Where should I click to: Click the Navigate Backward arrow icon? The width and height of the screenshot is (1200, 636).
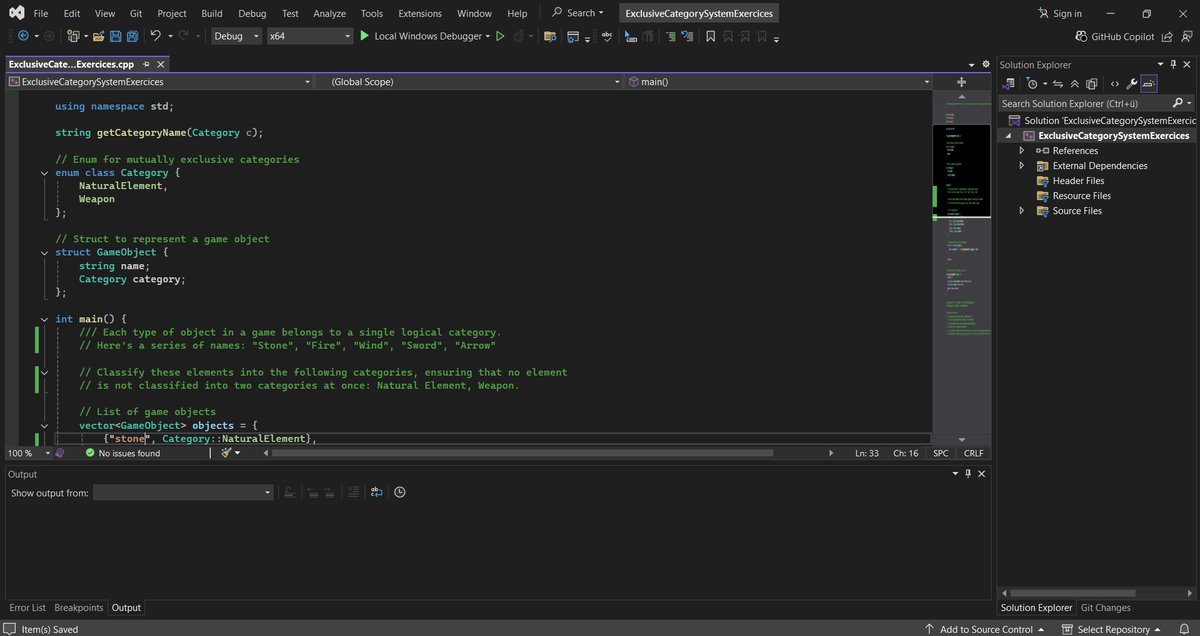23,36
